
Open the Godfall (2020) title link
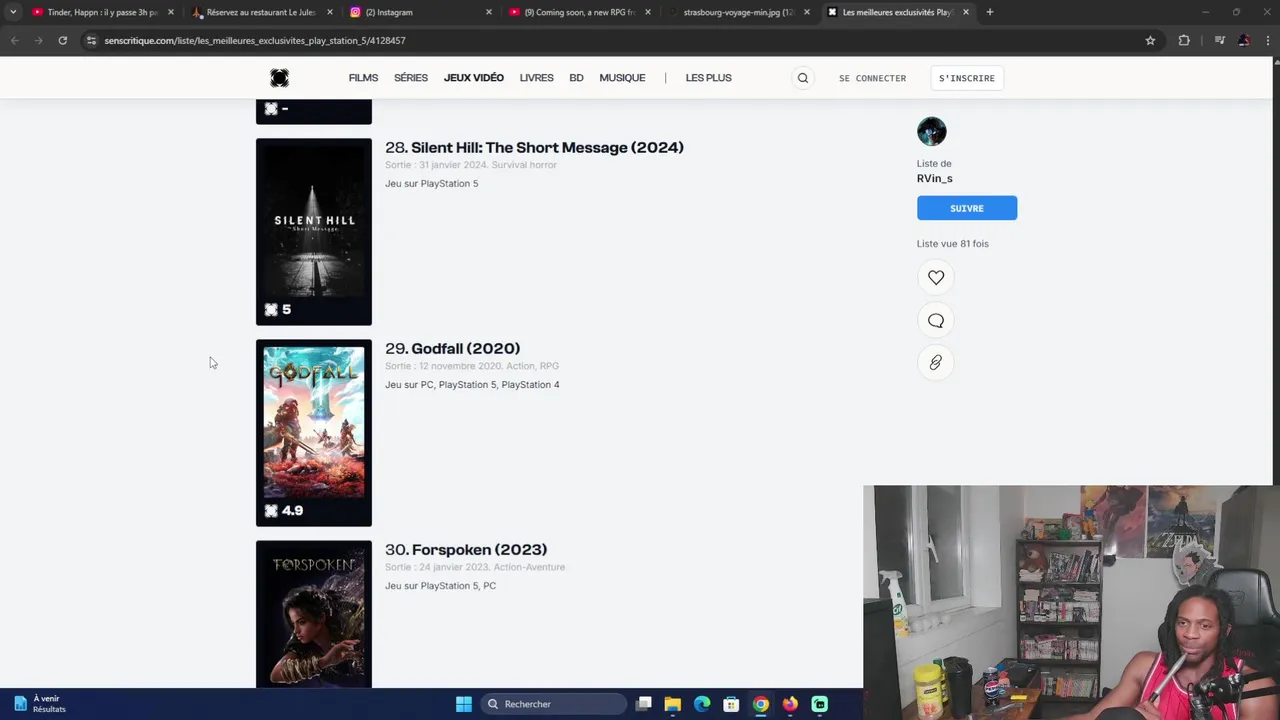(465, 349)
